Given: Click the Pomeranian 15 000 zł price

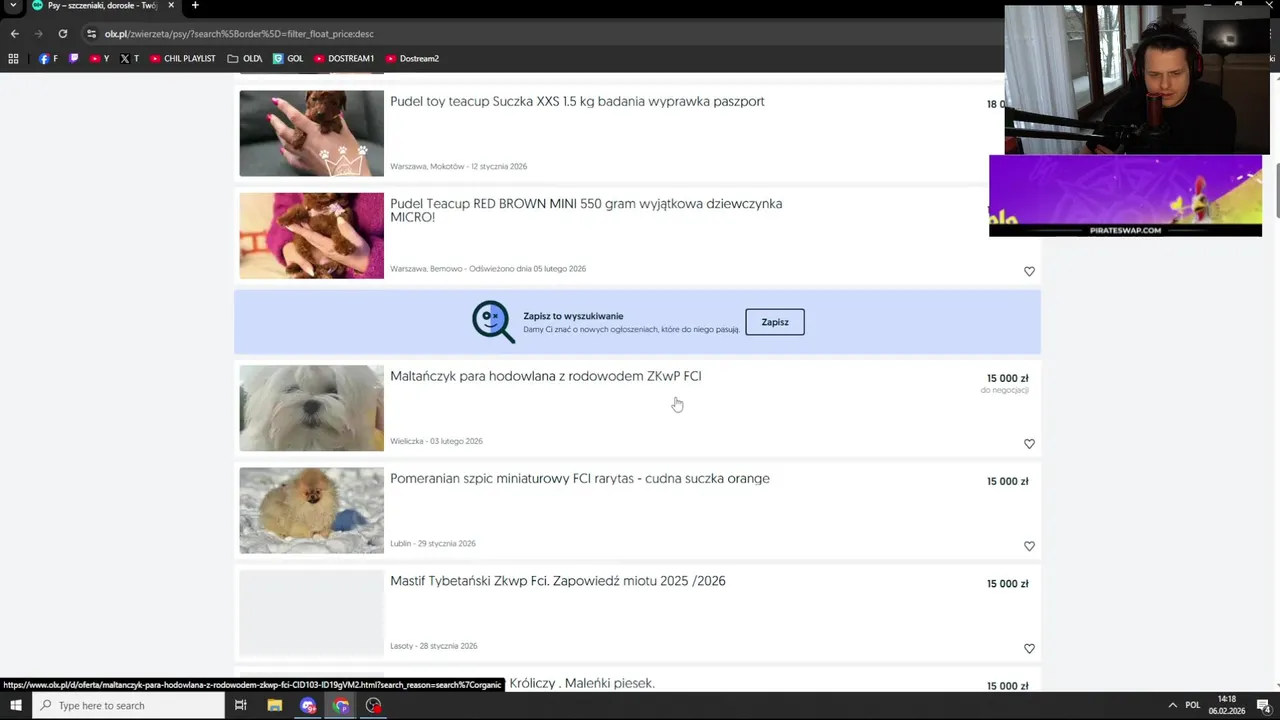Looking at the screenshot, I should [1007, 481].
